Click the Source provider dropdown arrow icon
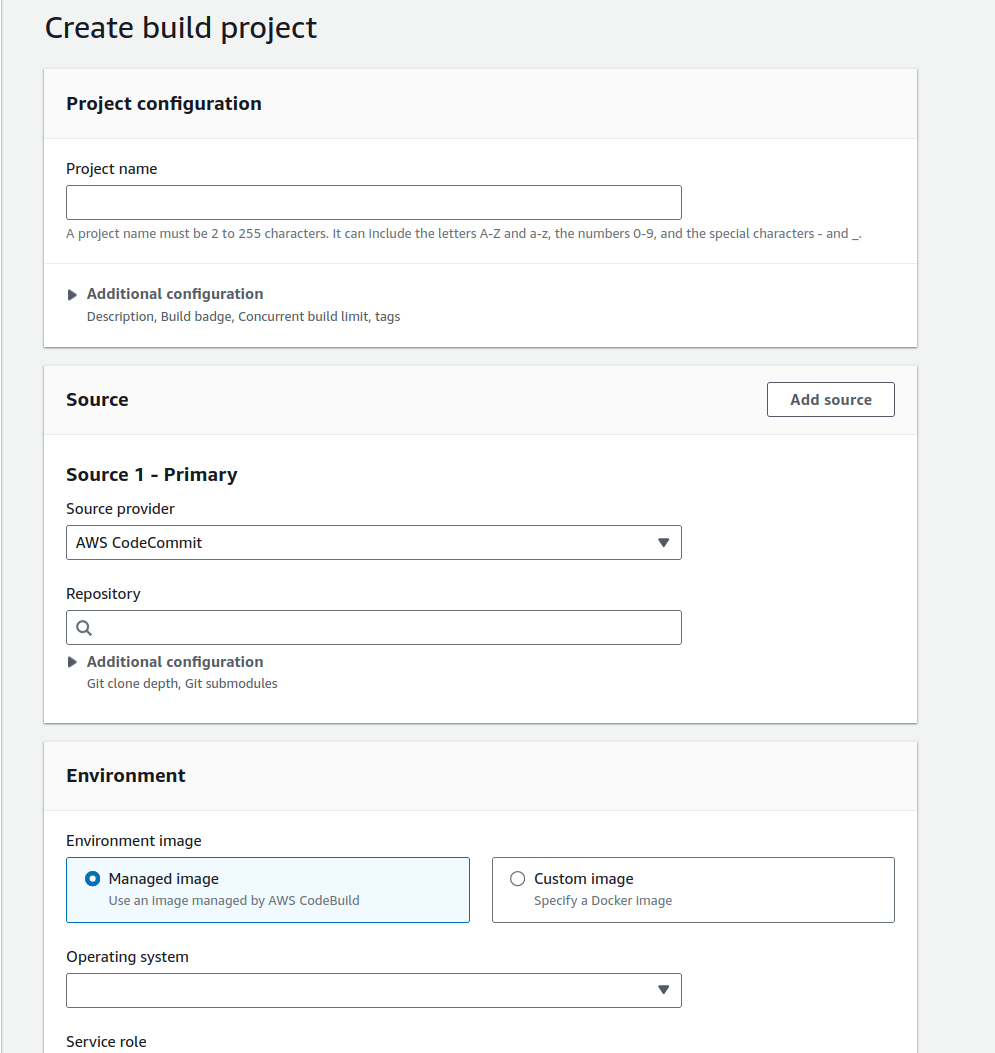Image resolution: width=995 pixels, height=1053 pixels. pyautogui.click(x=663, y=543)
